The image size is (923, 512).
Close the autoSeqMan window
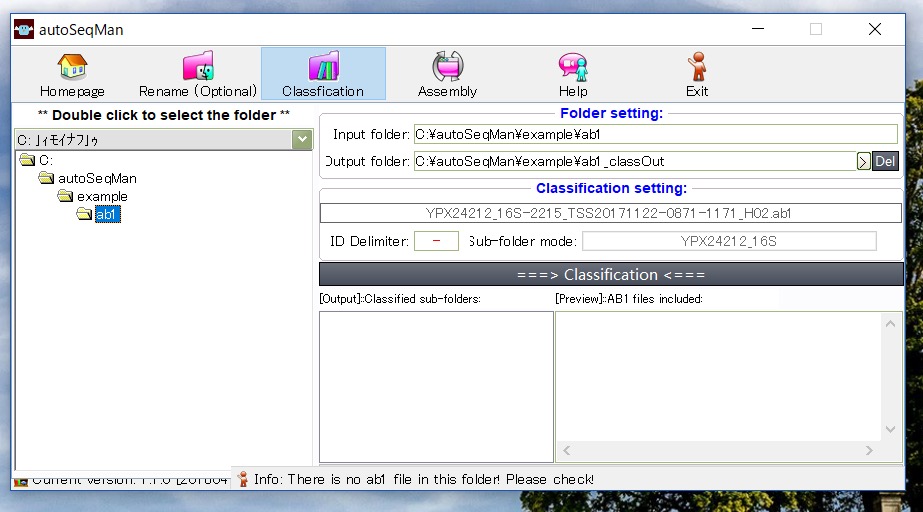click(875, 29)
